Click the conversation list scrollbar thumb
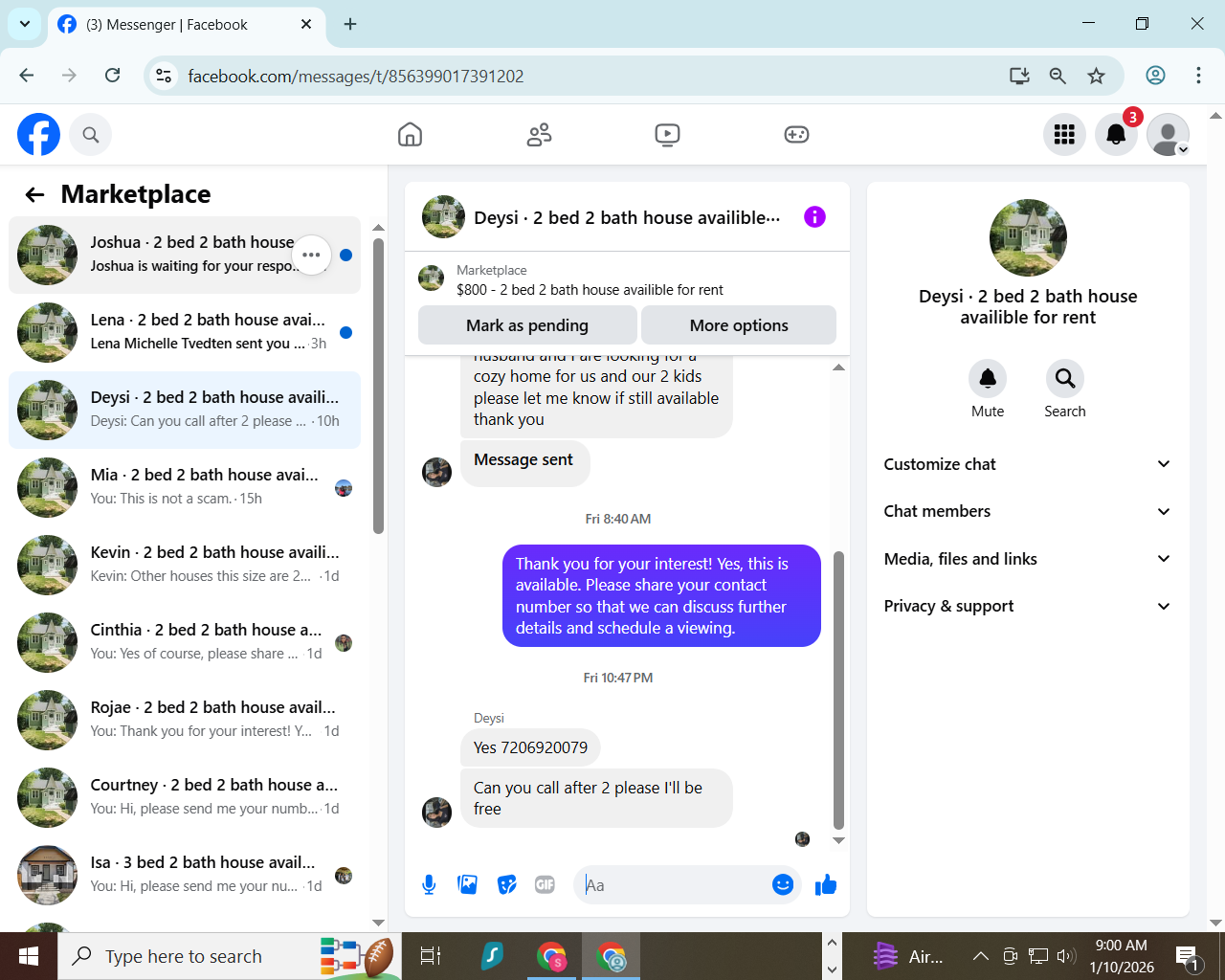The image size is (1225, 980). [x=378, y=386]
